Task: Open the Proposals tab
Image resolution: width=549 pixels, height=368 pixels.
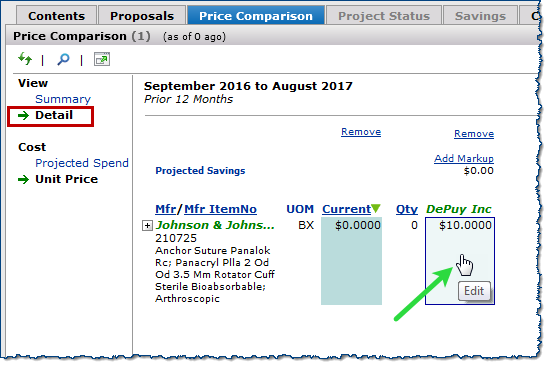Action: (142, 16)
